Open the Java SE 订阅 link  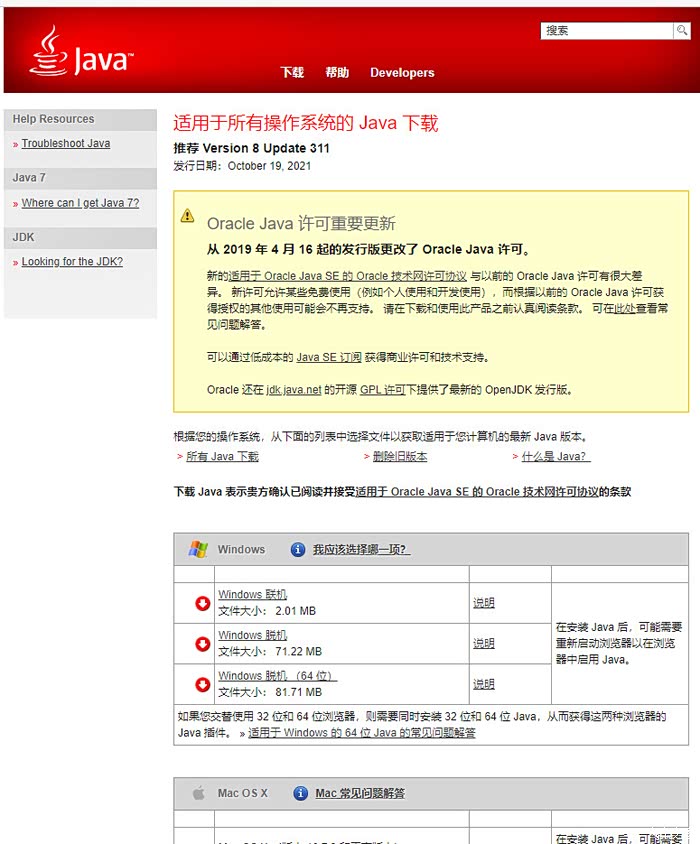point(329,357)
